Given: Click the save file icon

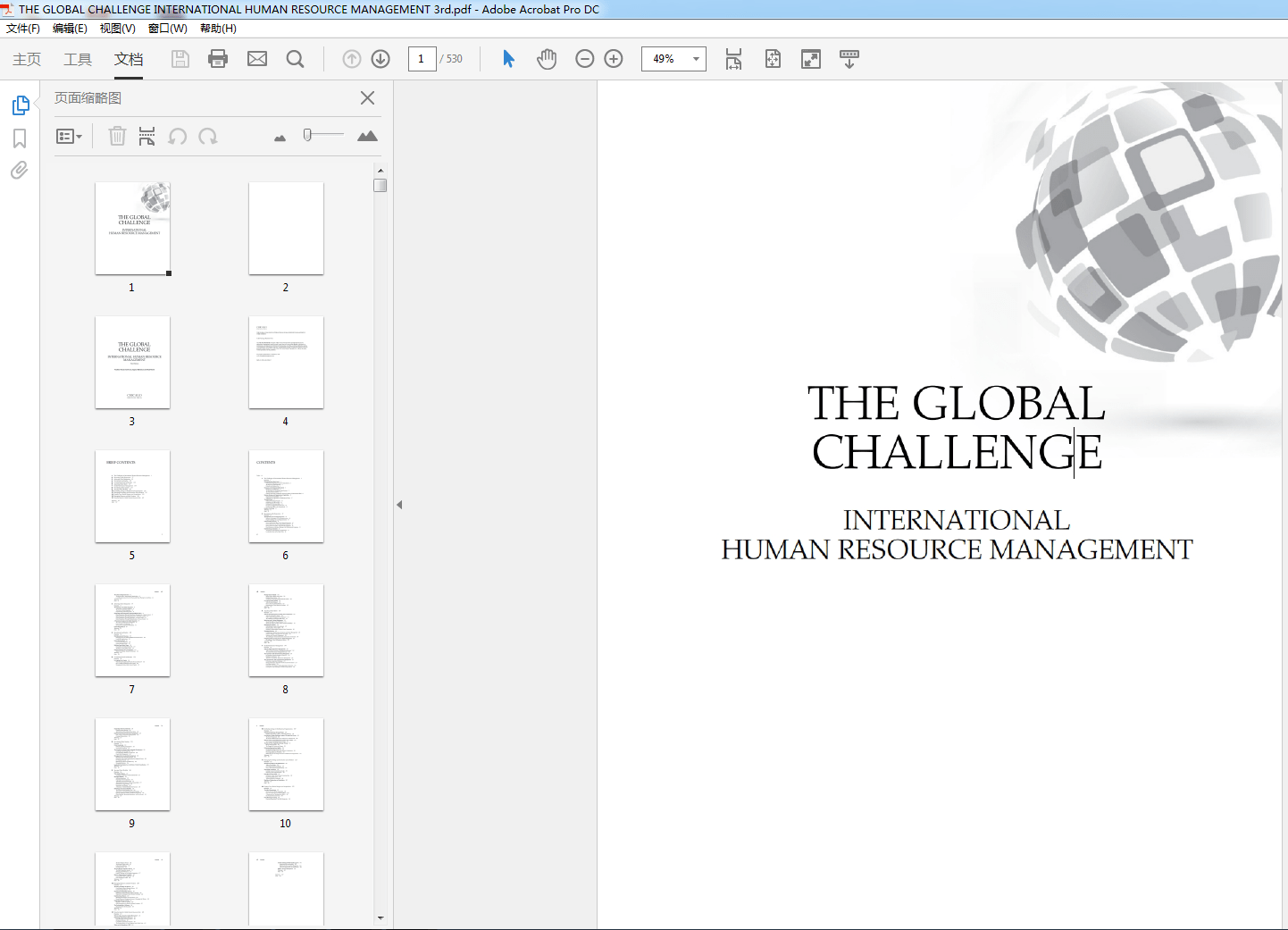Looking at the screenshot, I should click(x=180, y=59).
